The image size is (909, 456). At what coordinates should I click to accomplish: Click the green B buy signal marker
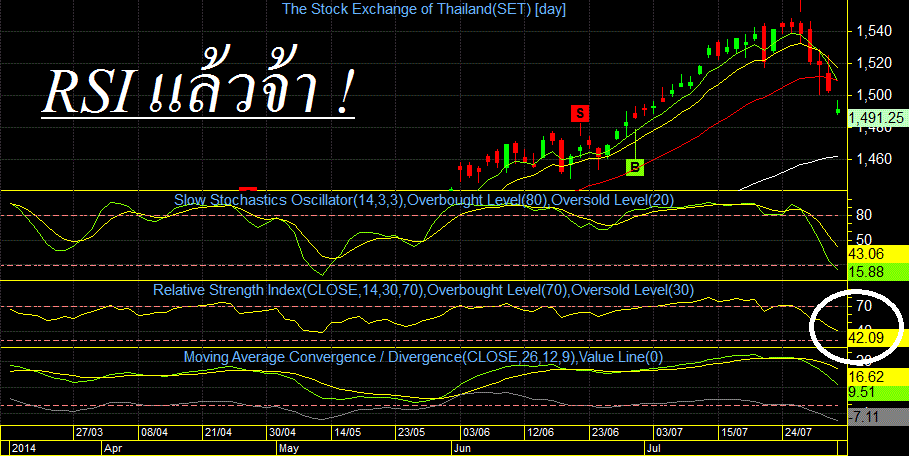click(635, 167)
